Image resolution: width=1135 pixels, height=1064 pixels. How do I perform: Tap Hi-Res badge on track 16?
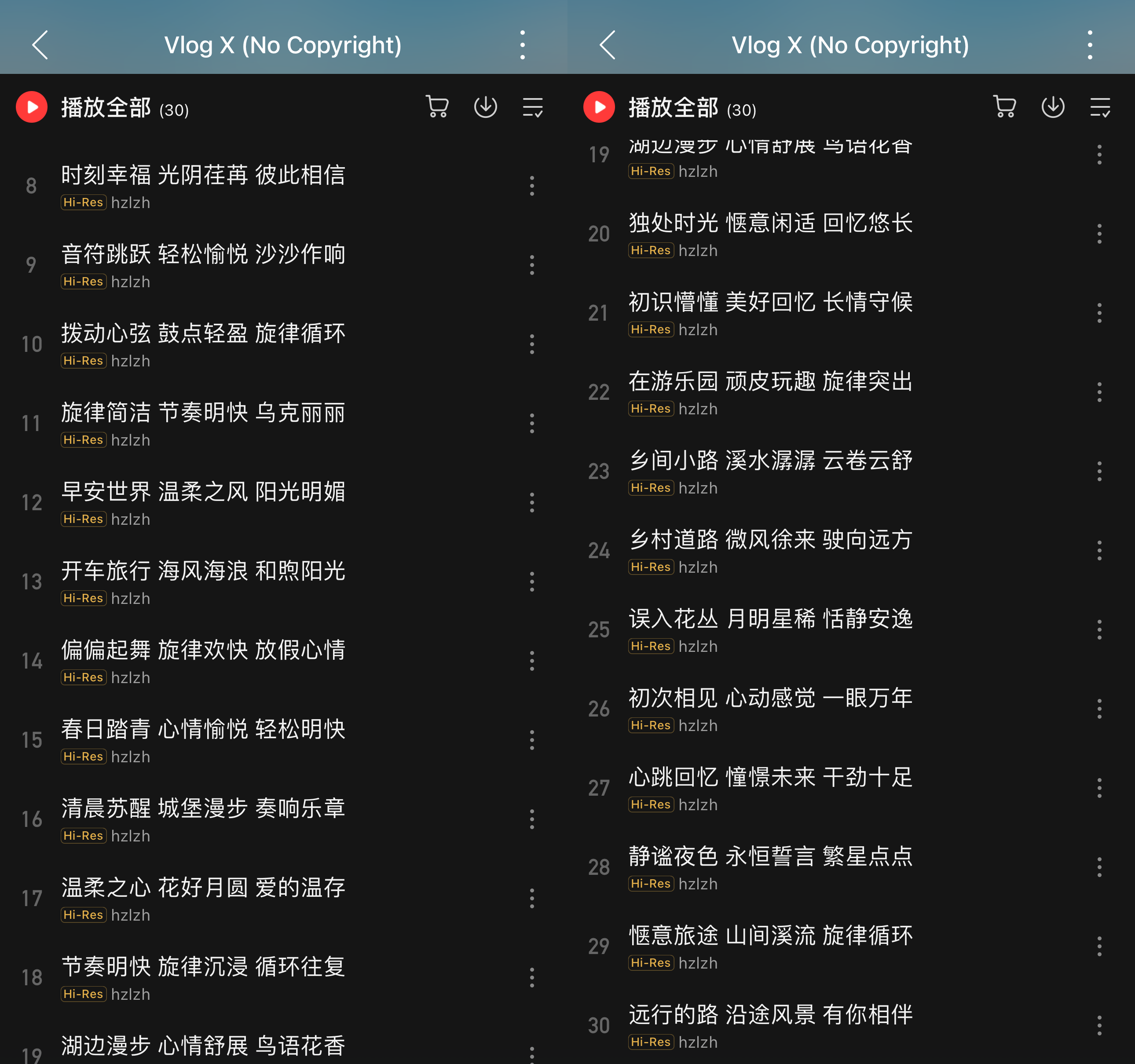[x=83, y=836]
